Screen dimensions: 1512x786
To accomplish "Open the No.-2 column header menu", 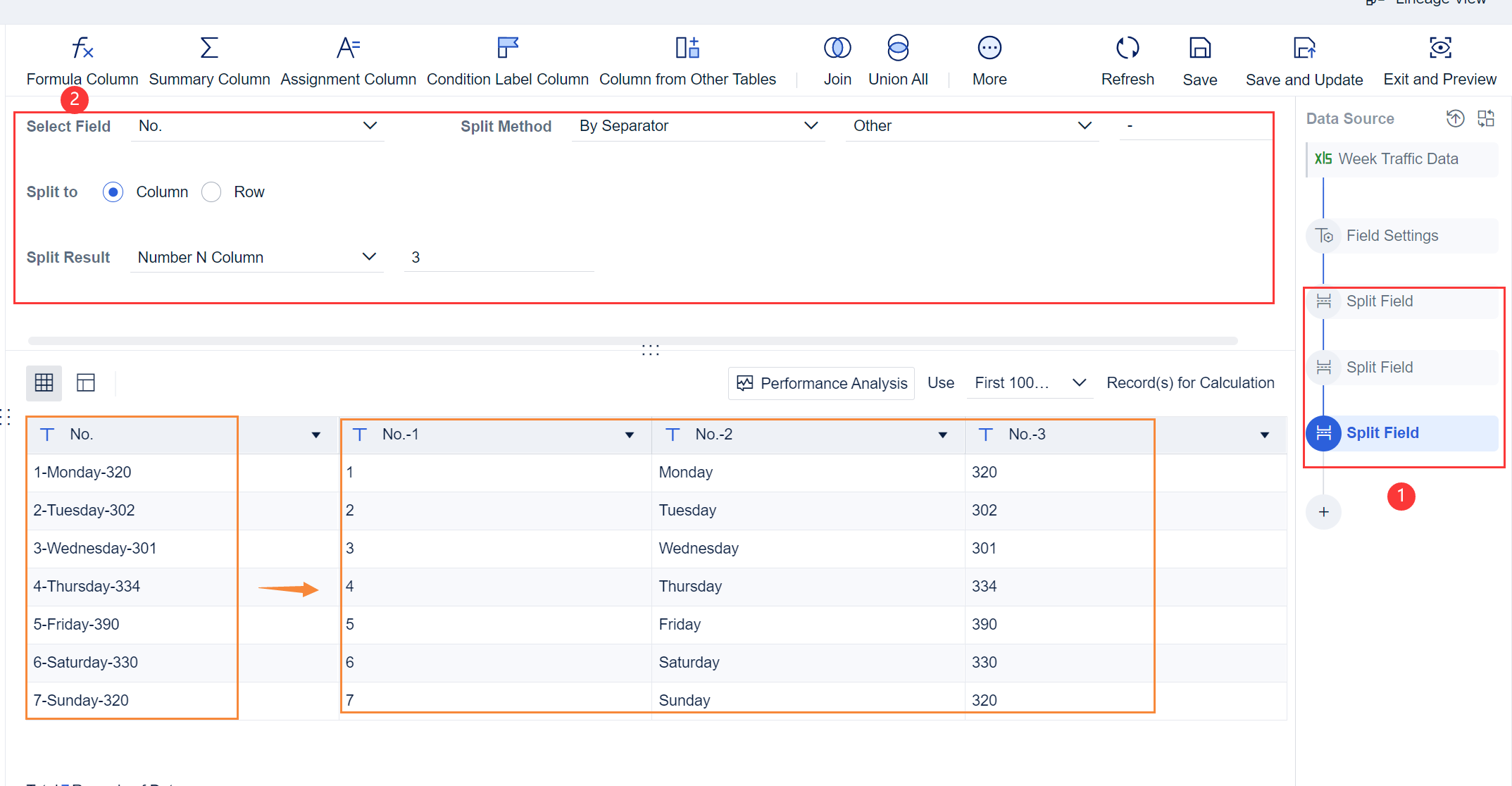I will click(942, 435).
